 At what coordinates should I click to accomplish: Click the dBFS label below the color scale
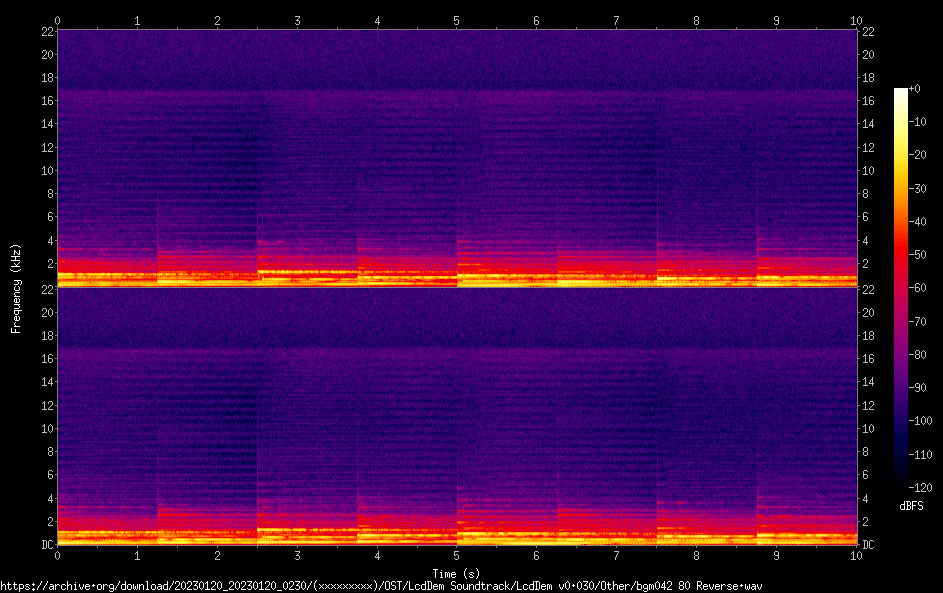click(911, 506)
